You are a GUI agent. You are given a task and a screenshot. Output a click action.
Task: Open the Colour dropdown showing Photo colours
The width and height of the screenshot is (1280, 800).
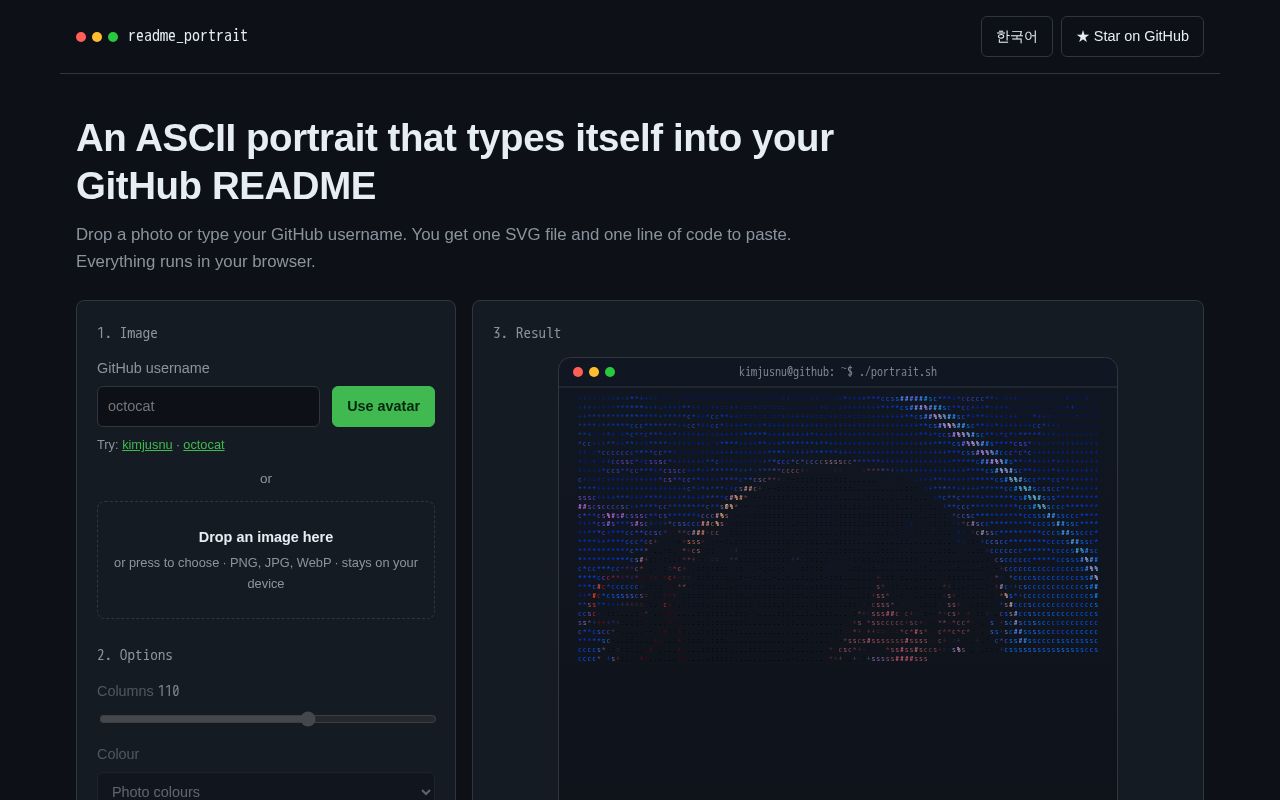266,791
